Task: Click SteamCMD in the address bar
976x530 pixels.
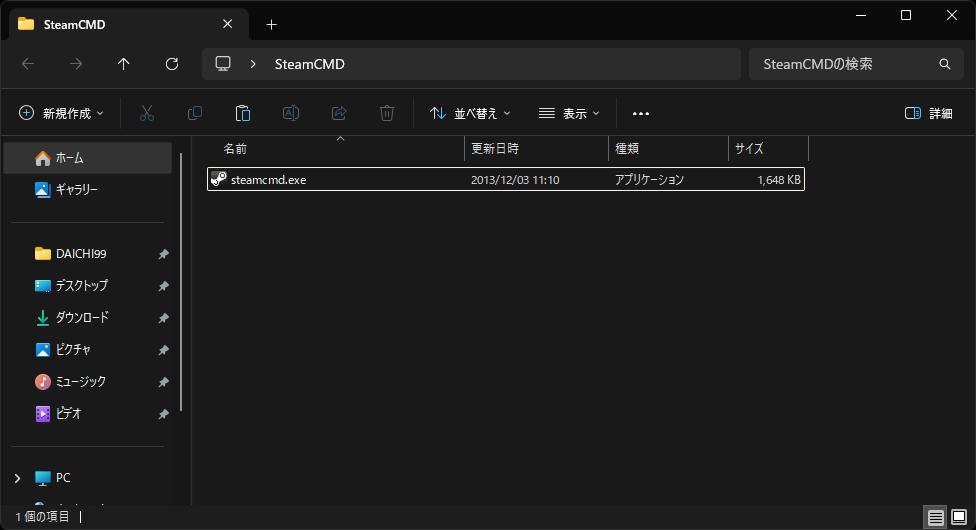Action: (309, 64)
